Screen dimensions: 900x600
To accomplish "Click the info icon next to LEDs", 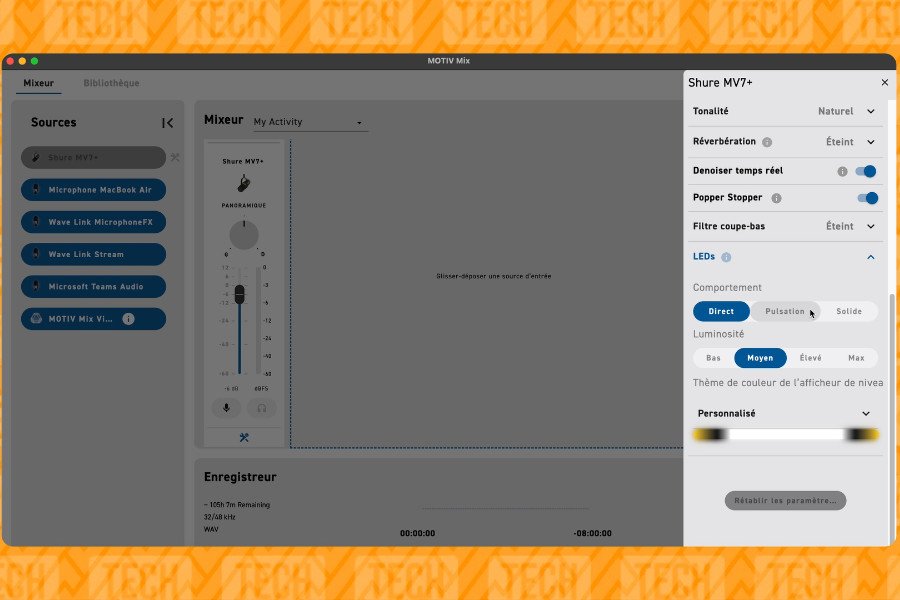I will point(726,257).
